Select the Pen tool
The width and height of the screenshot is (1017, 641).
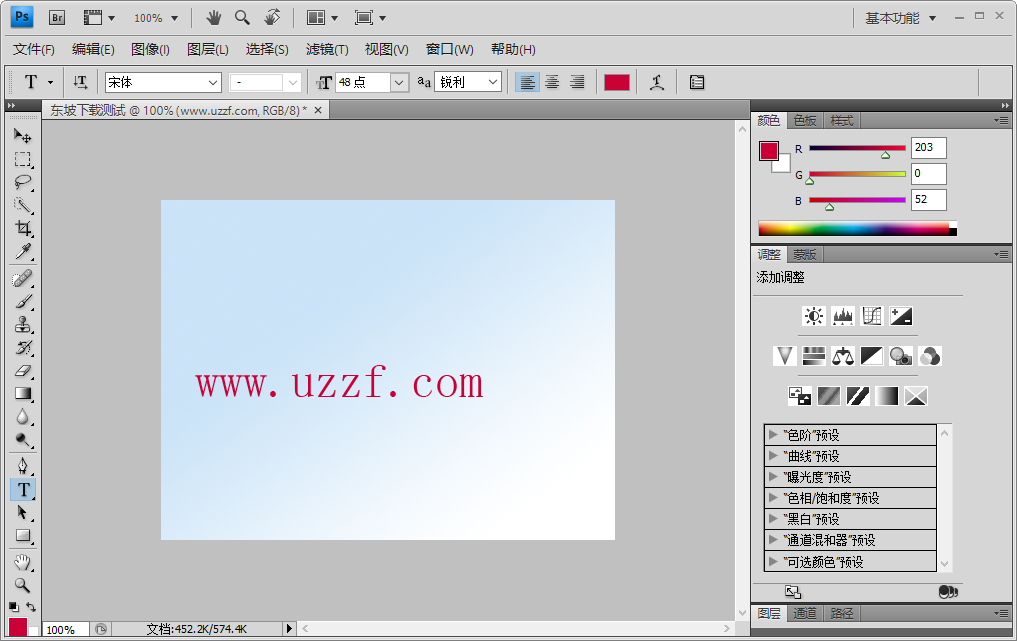point(22,466)
